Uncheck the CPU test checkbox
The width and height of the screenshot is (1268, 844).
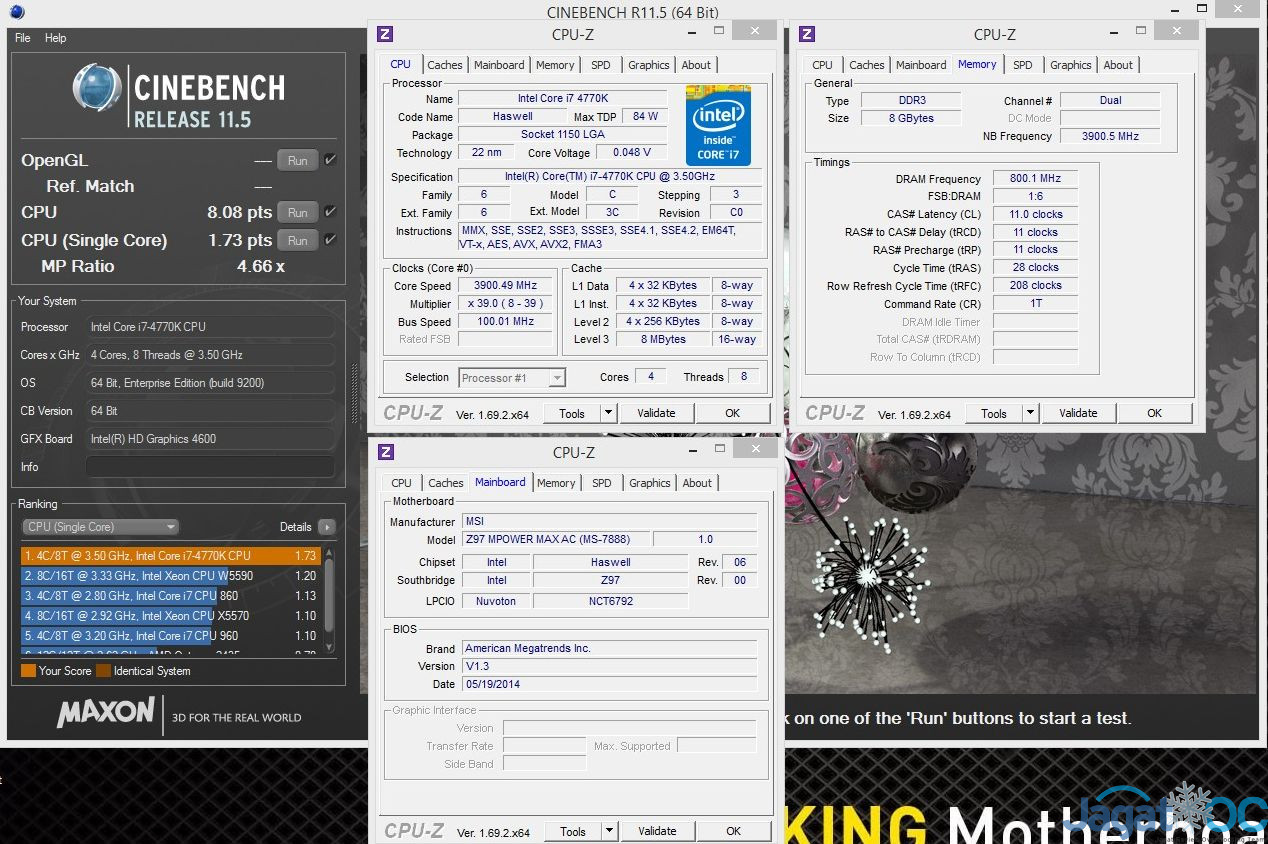[330, 212]
